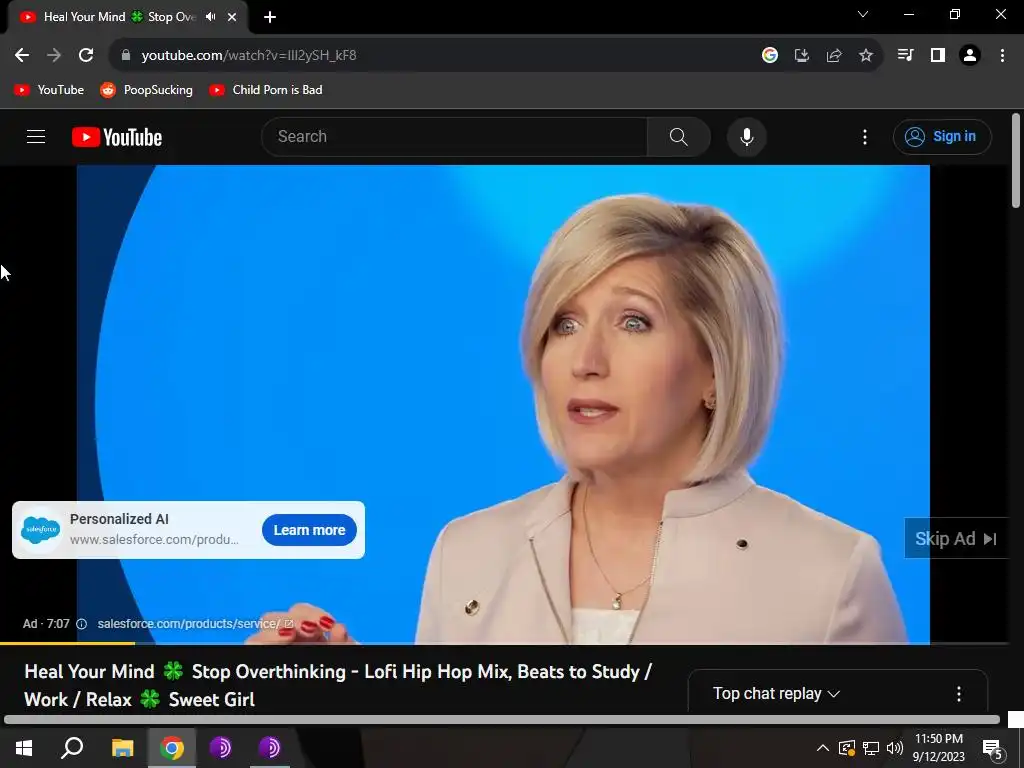Click the first Tor Browser taskbar icon
The height and width of the screenshot is (768, 1024).
click(220, 748)
